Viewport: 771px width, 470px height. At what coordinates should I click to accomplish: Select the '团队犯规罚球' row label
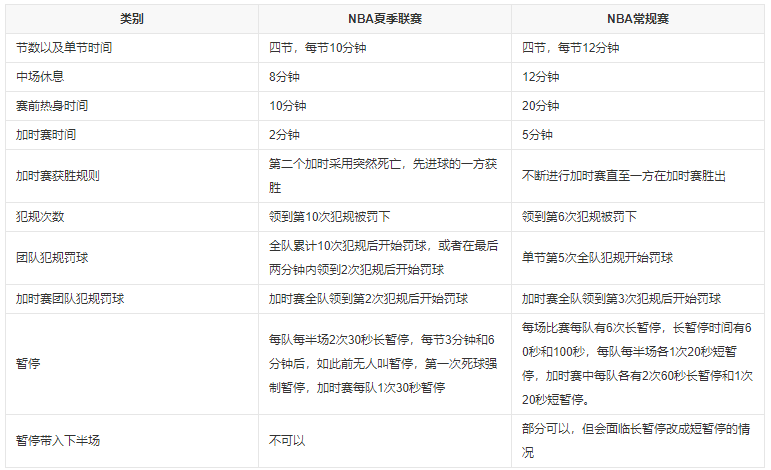click(x=52, y=258)
